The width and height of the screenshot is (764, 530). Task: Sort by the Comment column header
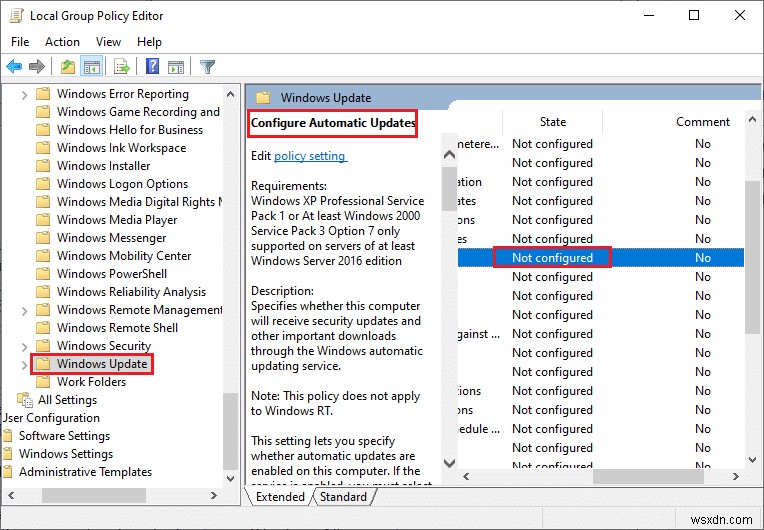pos(703,122)
